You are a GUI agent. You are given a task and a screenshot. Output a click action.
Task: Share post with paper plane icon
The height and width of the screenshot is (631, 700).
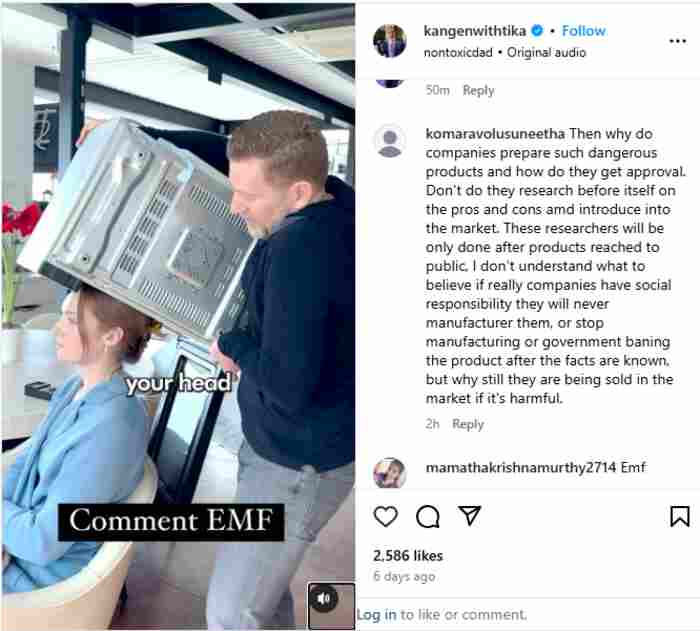(x=470, y=516)
